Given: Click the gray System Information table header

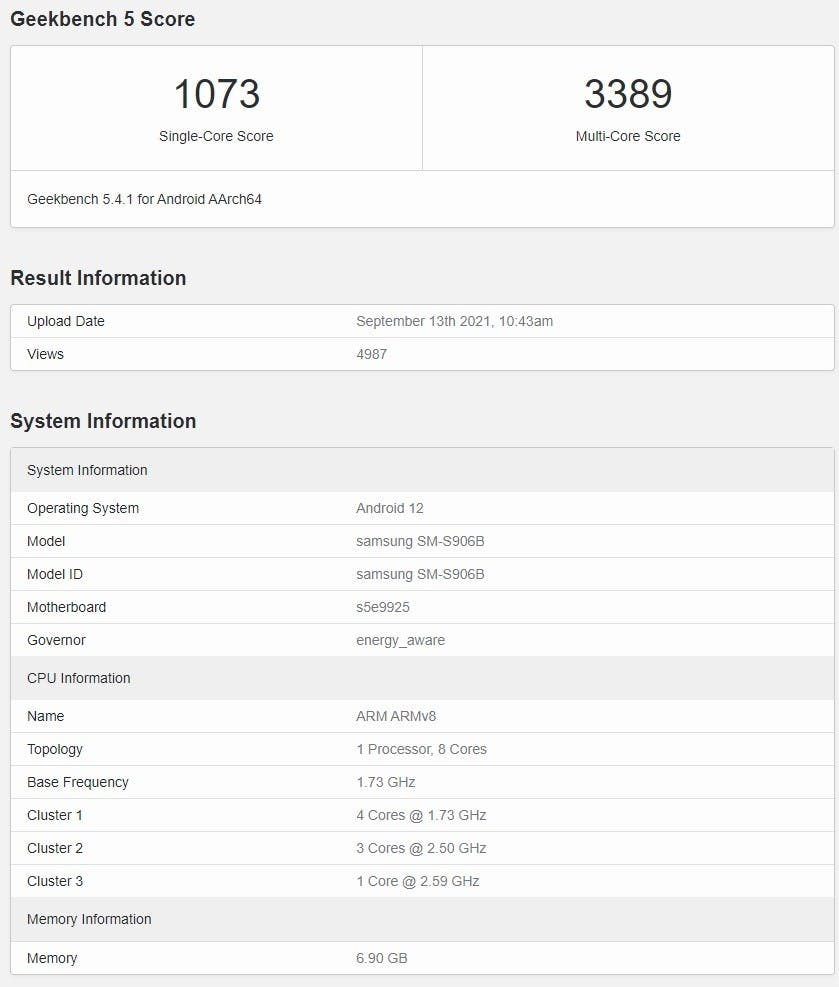Looking at the screenshot, I should point(422,470).
